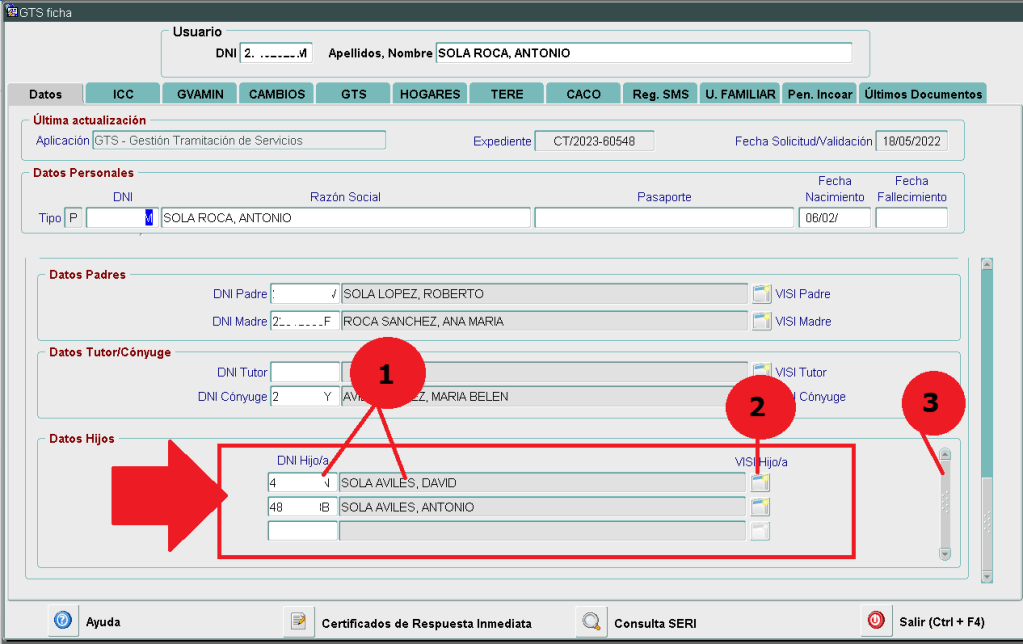Switch to the ICC tab

click(x=123, y=94)
